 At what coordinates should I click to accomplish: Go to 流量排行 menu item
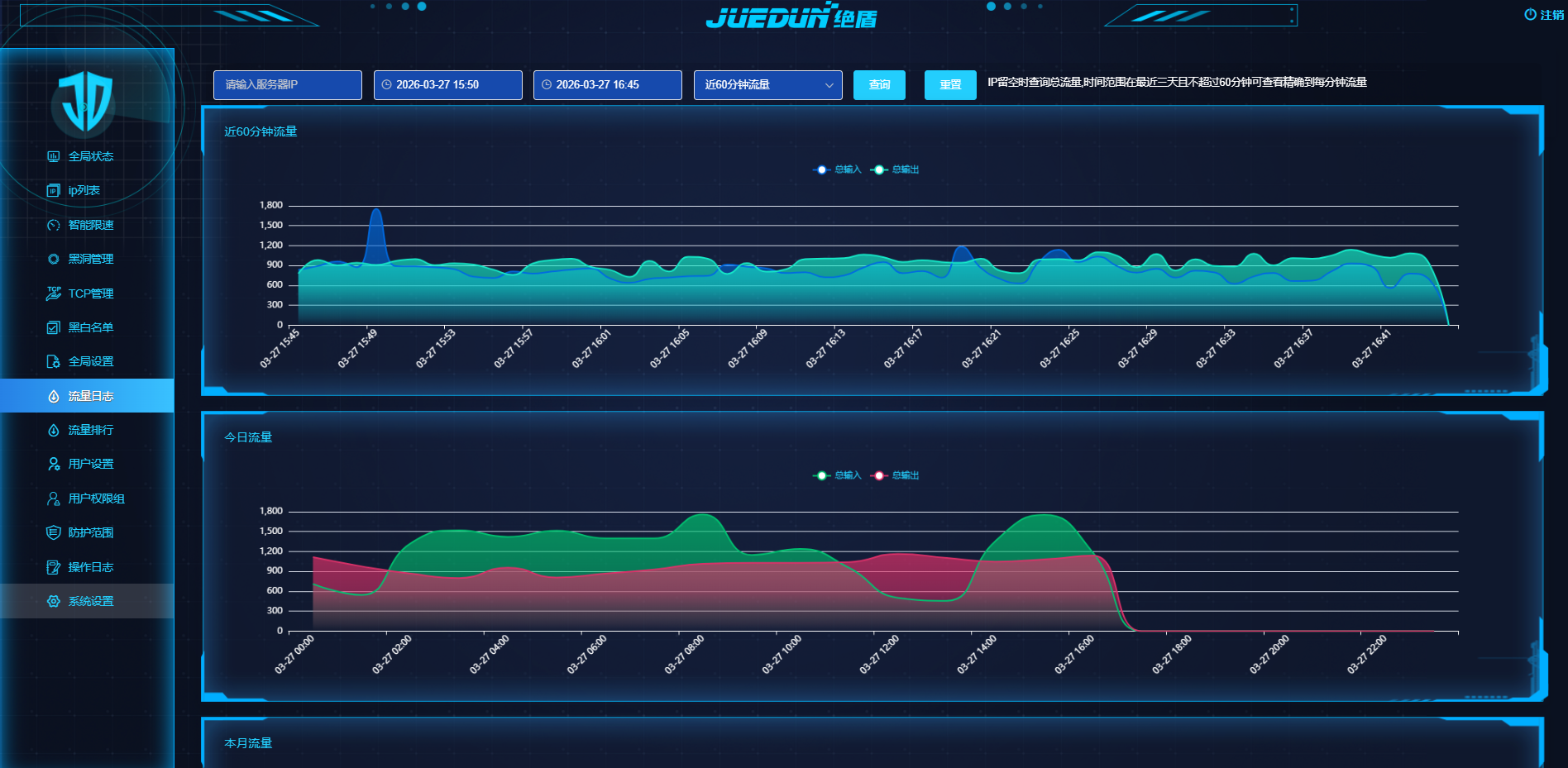coord(90,430)
